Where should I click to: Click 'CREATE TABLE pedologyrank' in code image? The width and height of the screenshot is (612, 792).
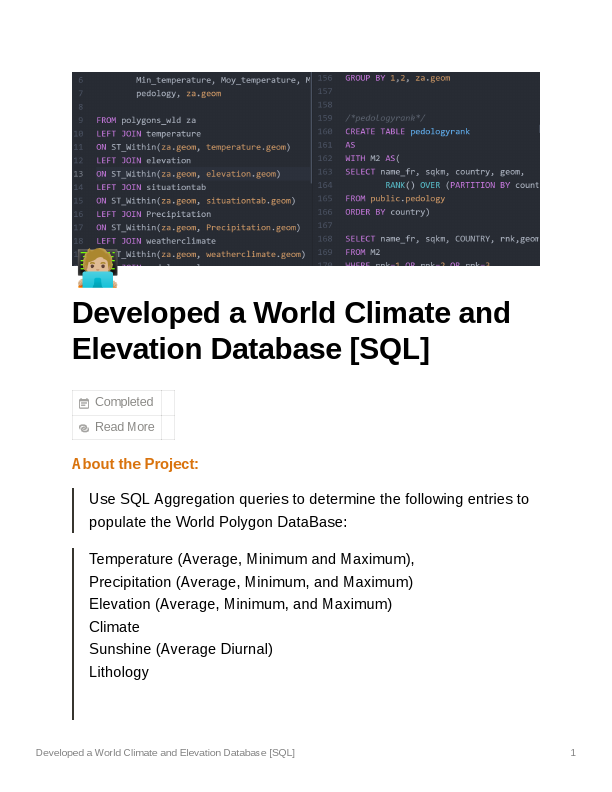[x=407, y=131]
